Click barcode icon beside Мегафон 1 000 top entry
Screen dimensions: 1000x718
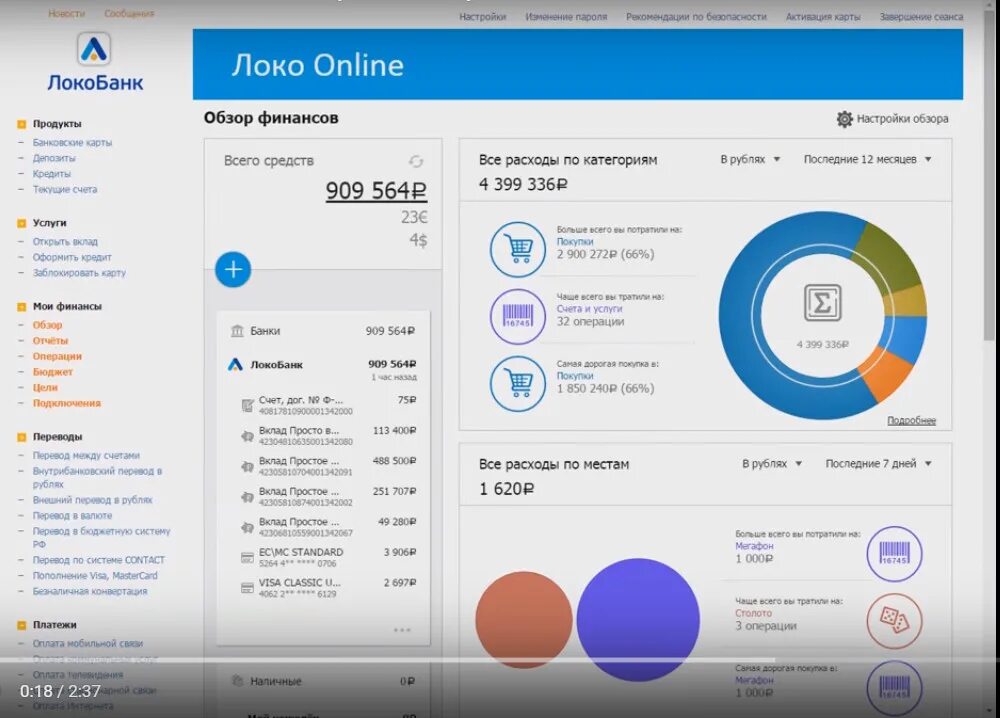[894, 553]
